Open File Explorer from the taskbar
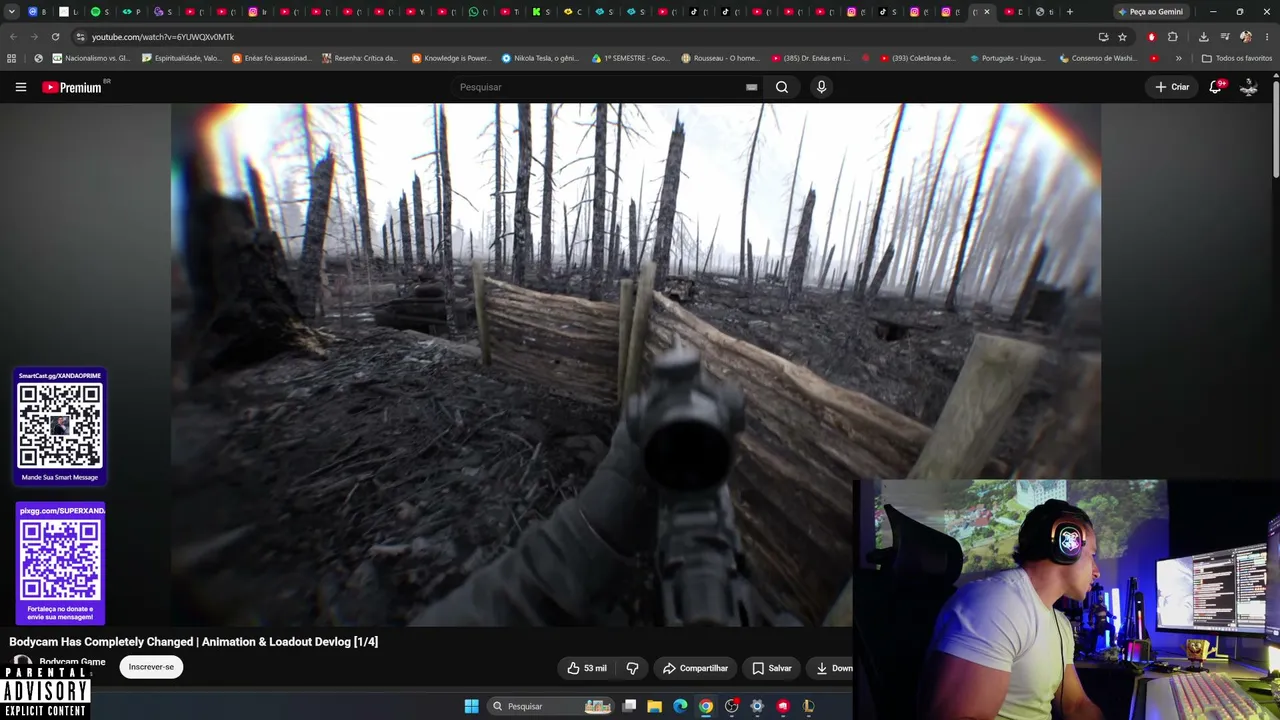 (x=654, y=706)
